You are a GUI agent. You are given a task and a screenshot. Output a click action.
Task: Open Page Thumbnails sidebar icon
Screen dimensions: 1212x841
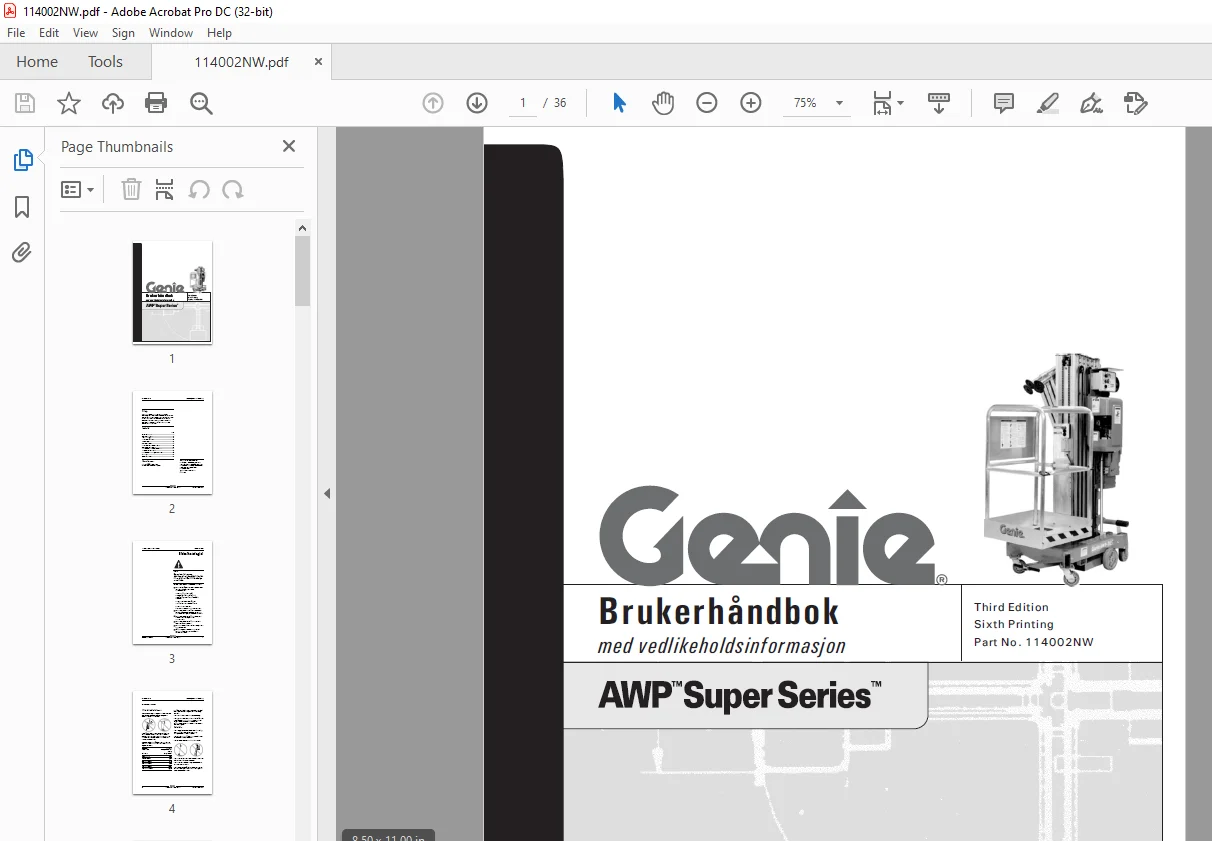(x=22, y=160)
